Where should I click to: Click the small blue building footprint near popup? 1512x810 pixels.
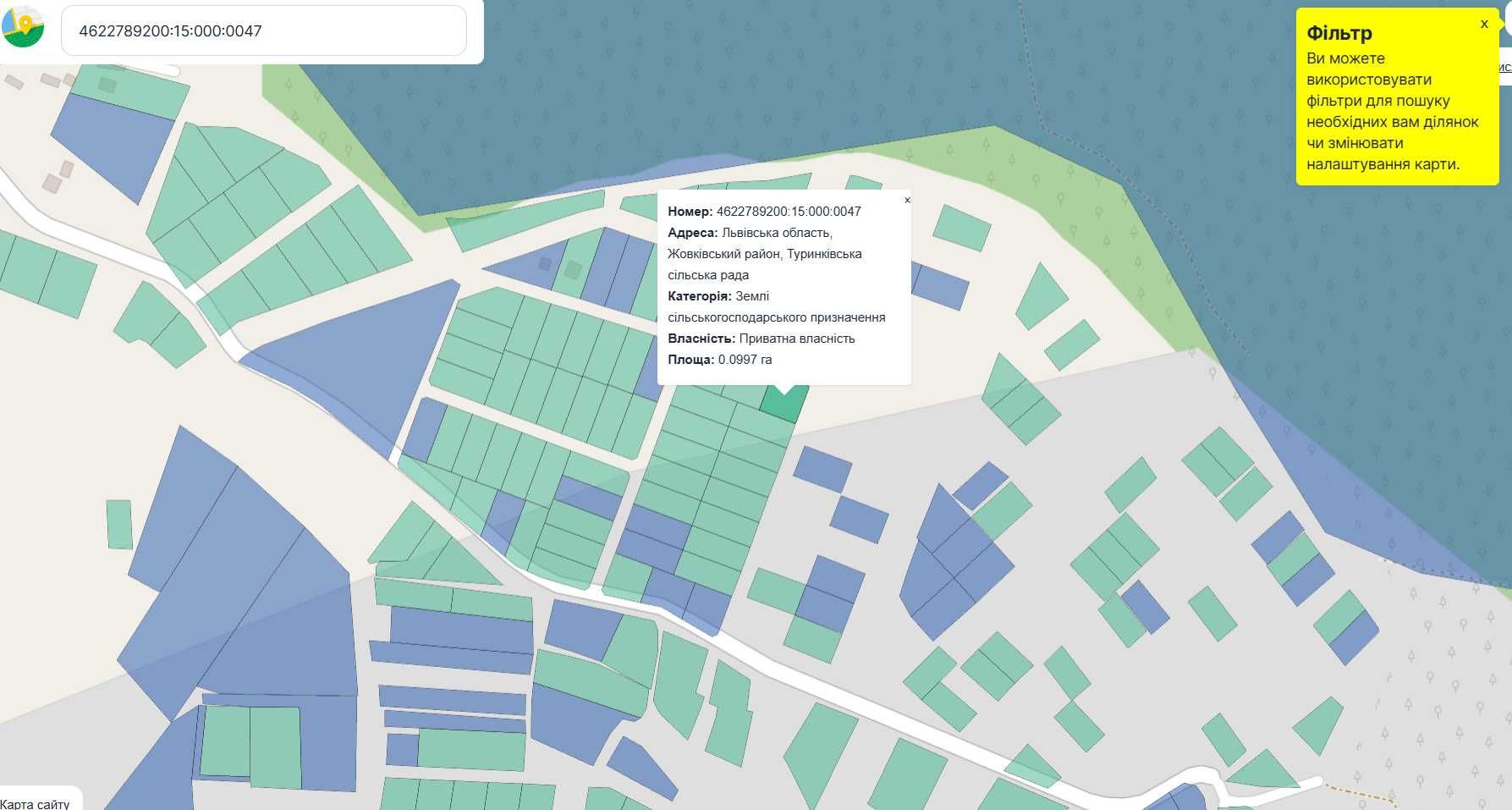click(x=545, y=264)
